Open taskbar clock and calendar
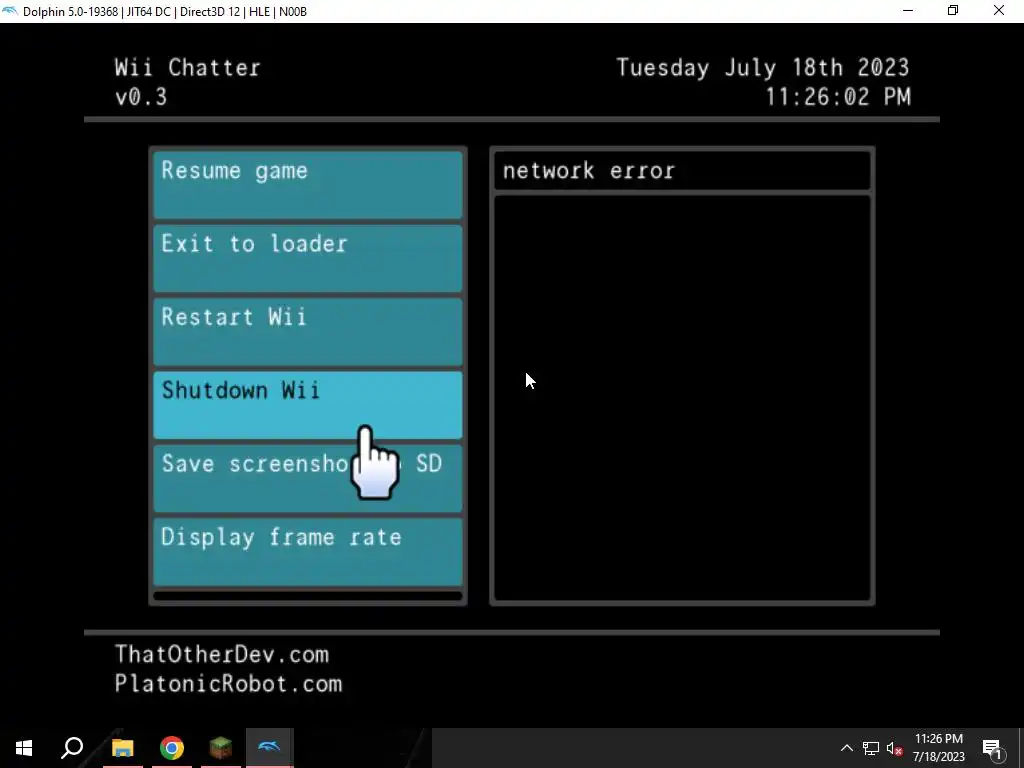The height and width of the screenshot is (768, 1024). [x=938, y=748]
